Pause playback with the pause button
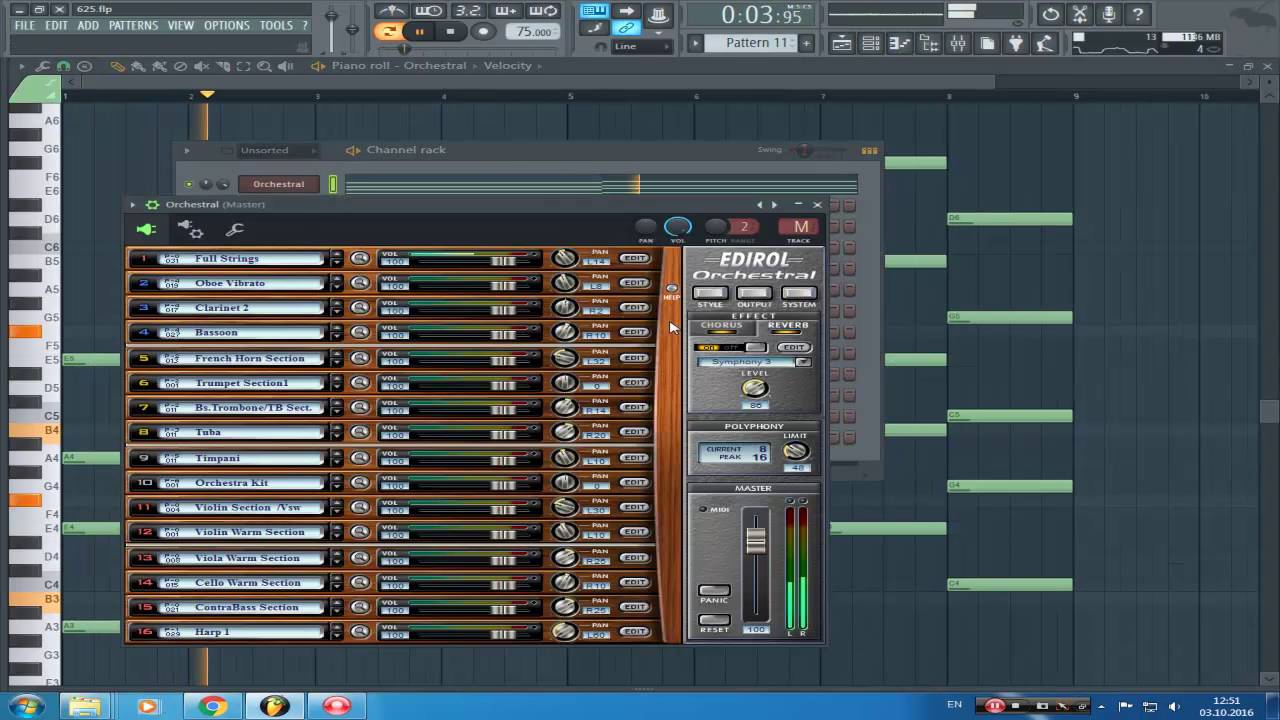1280x720 pixels. click(419, 31)
